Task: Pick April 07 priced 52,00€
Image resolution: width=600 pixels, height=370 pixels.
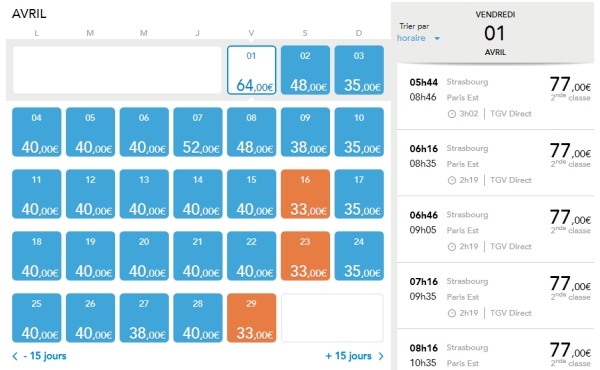Action: coord(198,132)
